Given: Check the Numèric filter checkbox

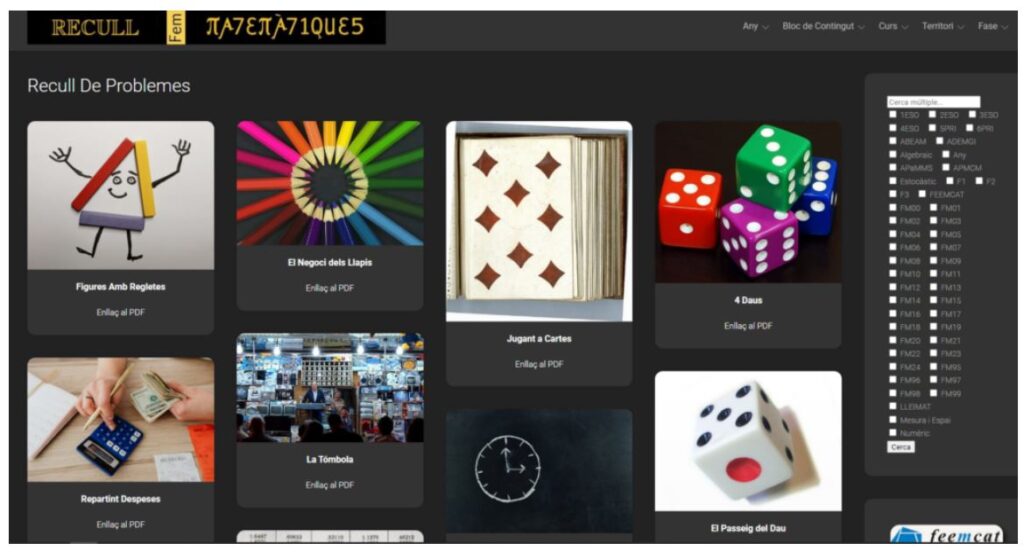Looking at the screenshot, I should 893,432.
